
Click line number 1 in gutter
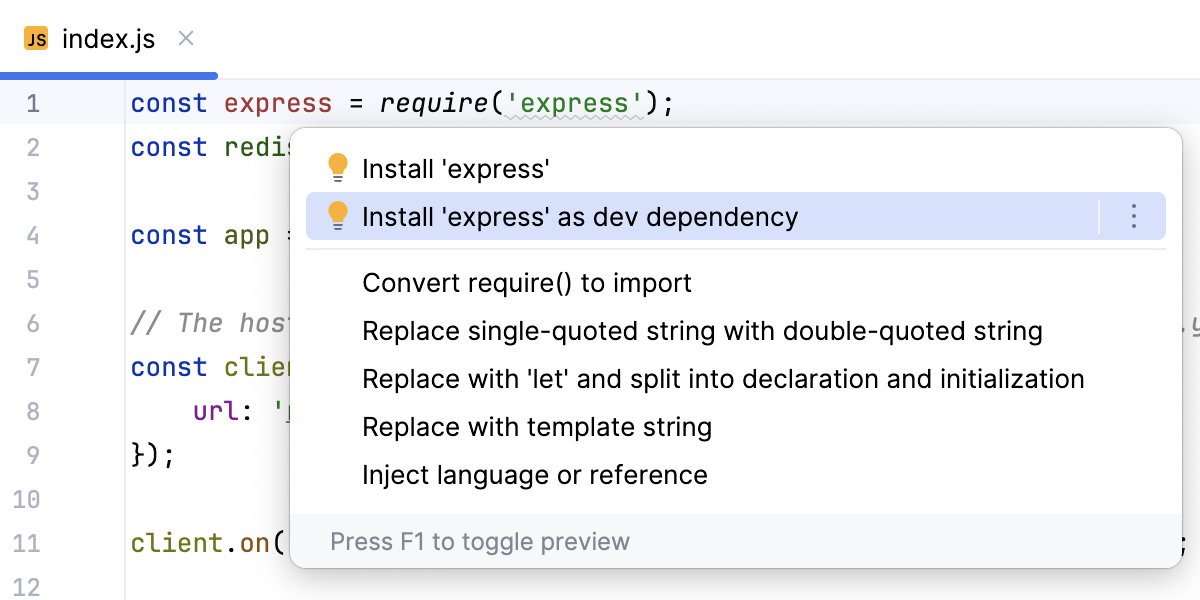33,103
